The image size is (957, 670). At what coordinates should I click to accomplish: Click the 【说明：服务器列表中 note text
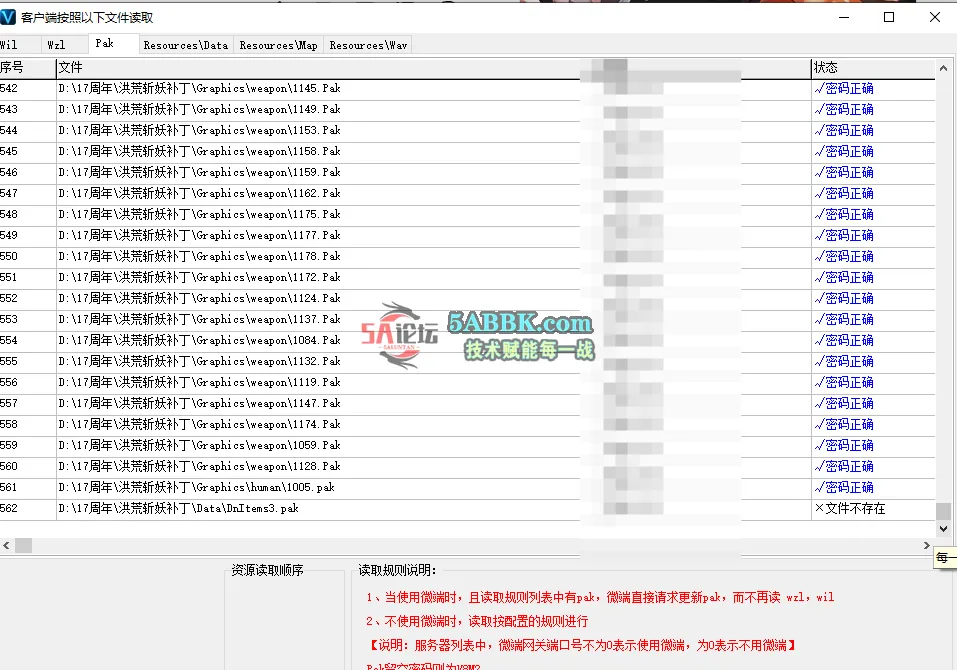581,645
